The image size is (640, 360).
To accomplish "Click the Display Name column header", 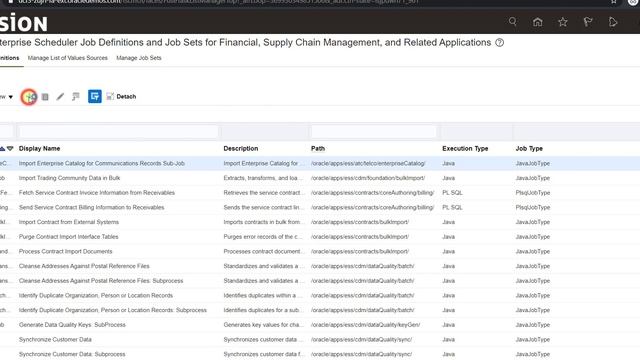I will click(x=40, y=149).
